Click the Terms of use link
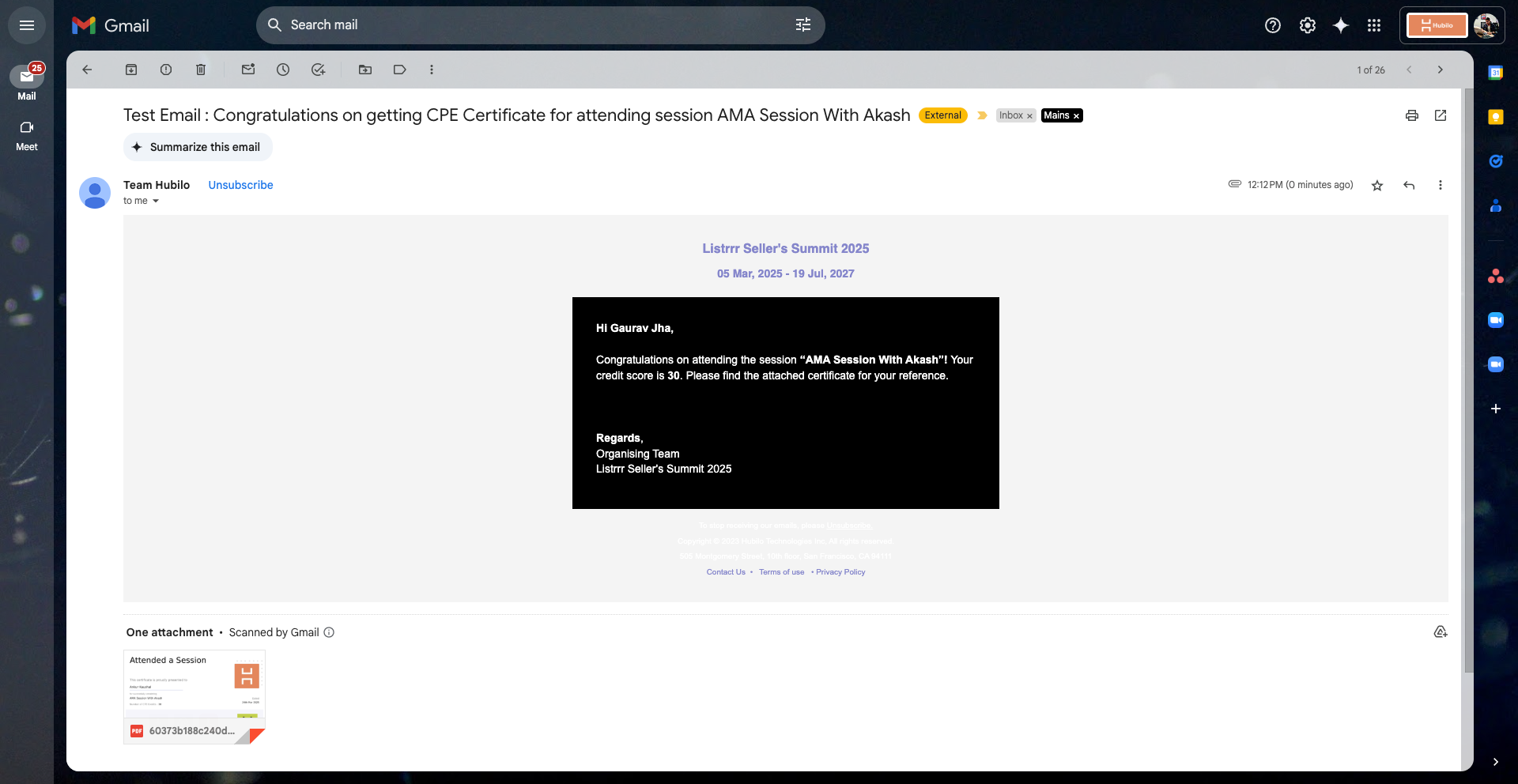This screenshot has height=784, width=1518. pos(781,572)
